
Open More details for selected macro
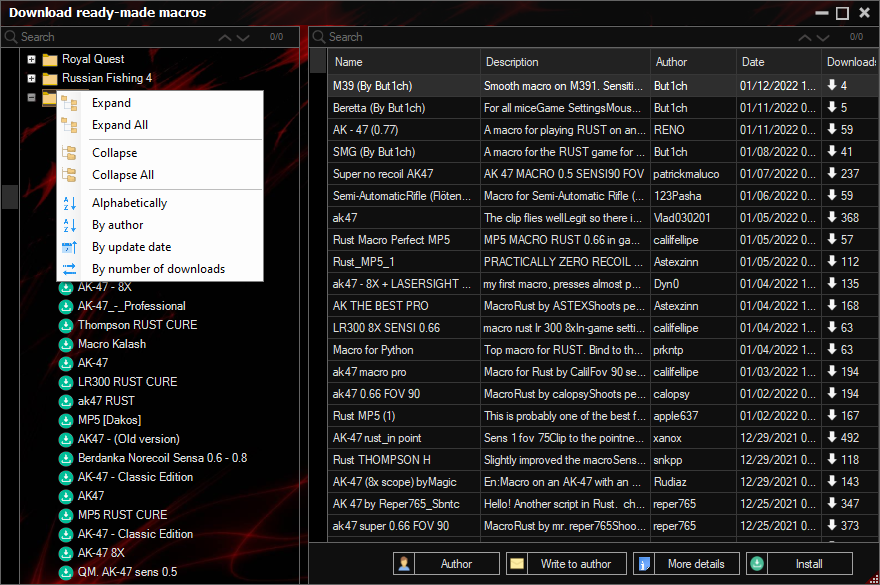(686, 564)
